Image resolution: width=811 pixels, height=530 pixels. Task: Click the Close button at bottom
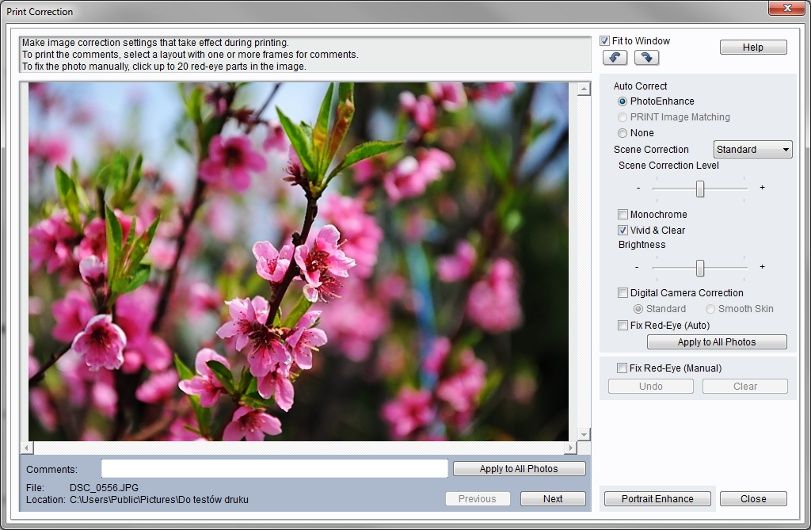[x=753, y=498]
